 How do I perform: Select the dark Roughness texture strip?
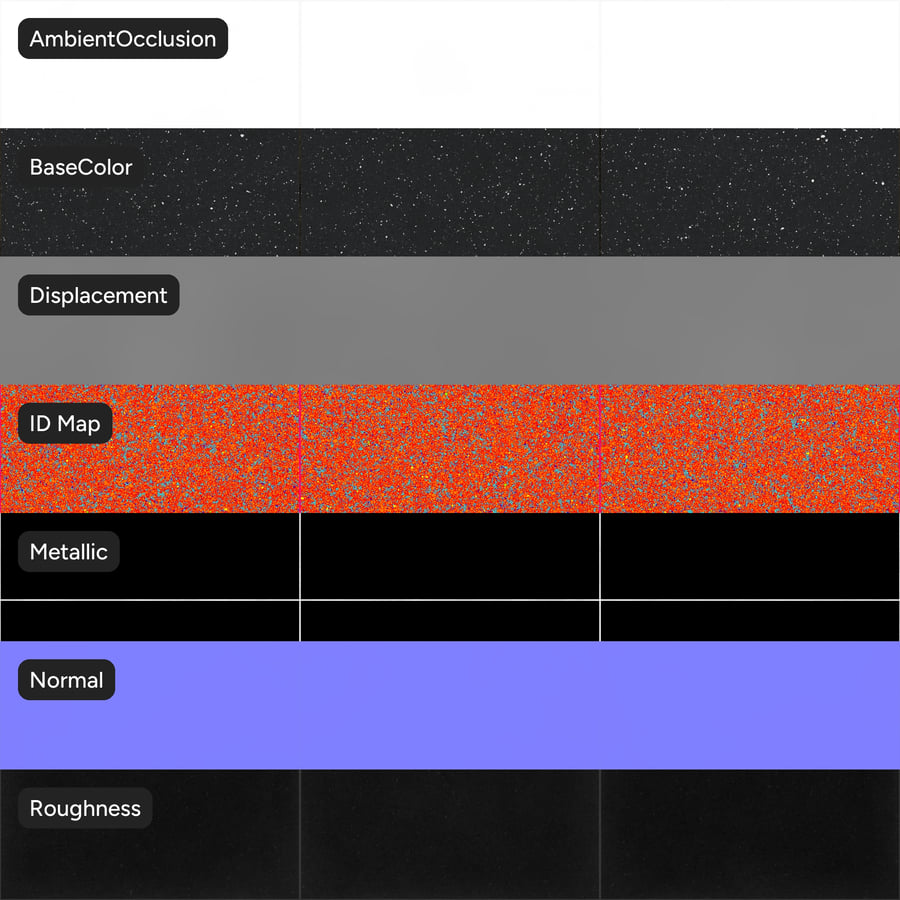tap(450, 835)
